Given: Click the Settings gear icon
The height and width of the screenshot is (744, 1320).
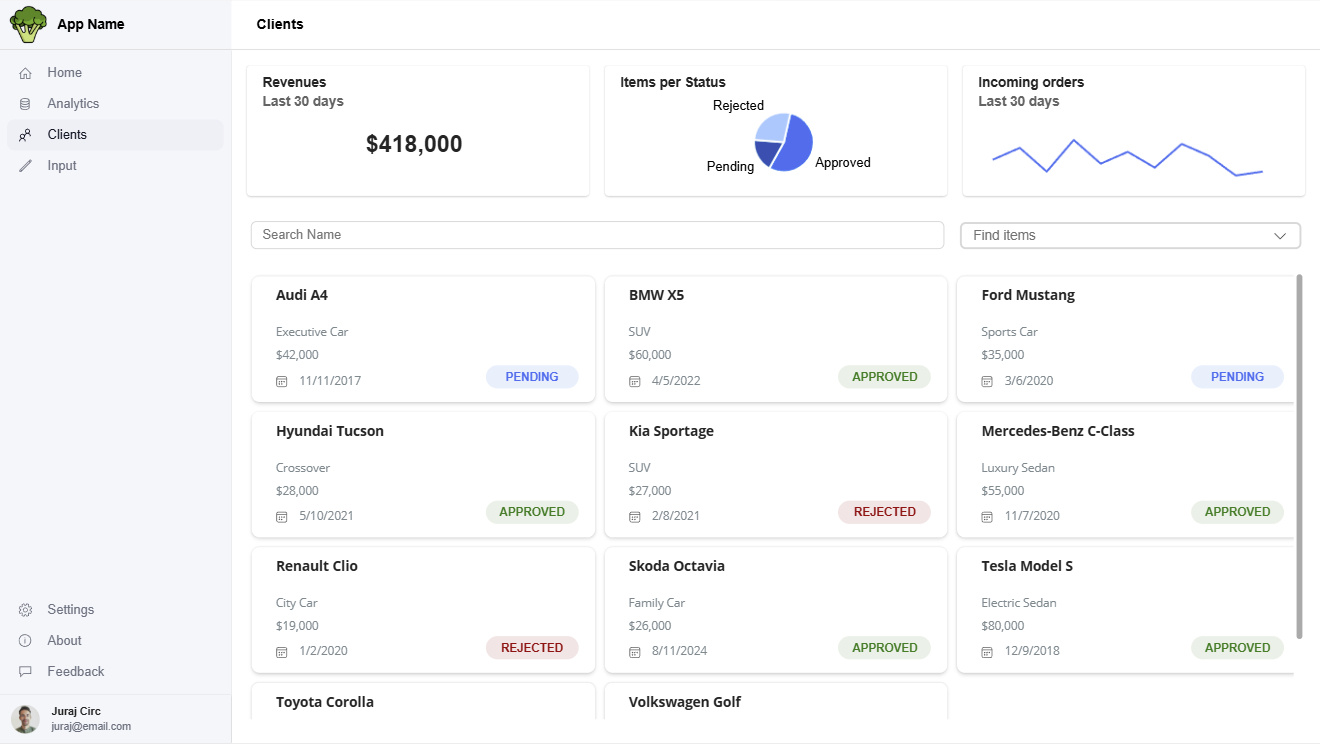Looking at the screenshot, I should pos(25,610).
